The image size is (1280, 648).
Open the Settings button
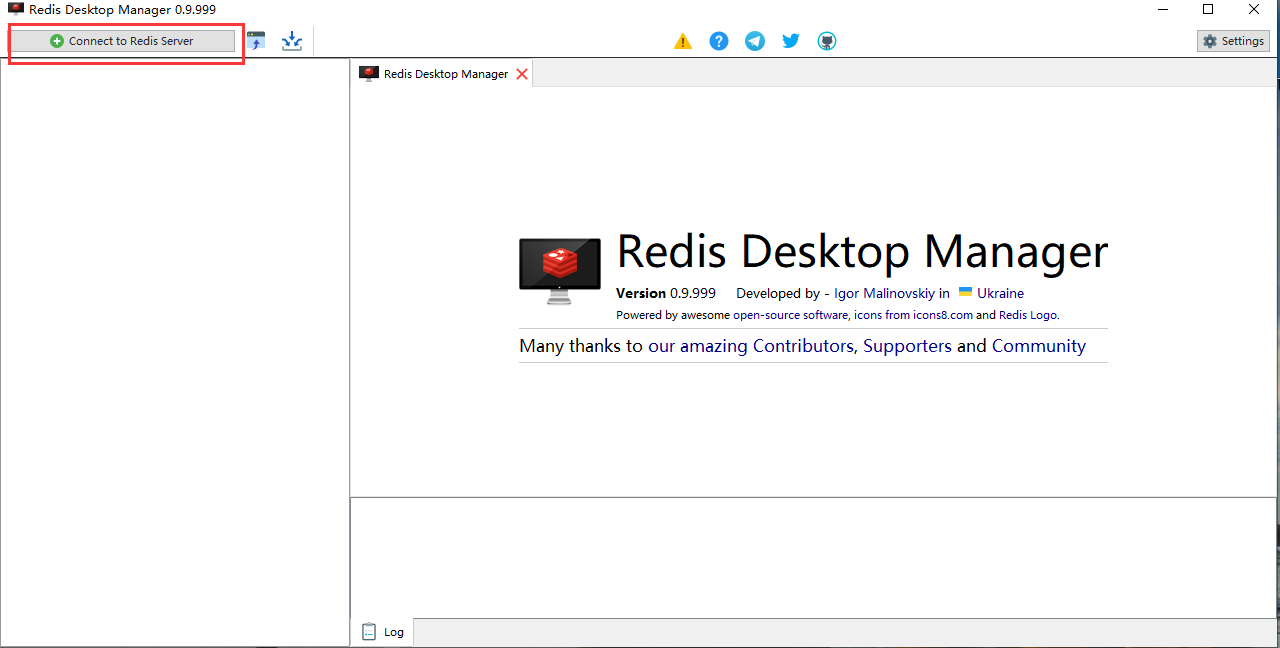[1233, 41]
